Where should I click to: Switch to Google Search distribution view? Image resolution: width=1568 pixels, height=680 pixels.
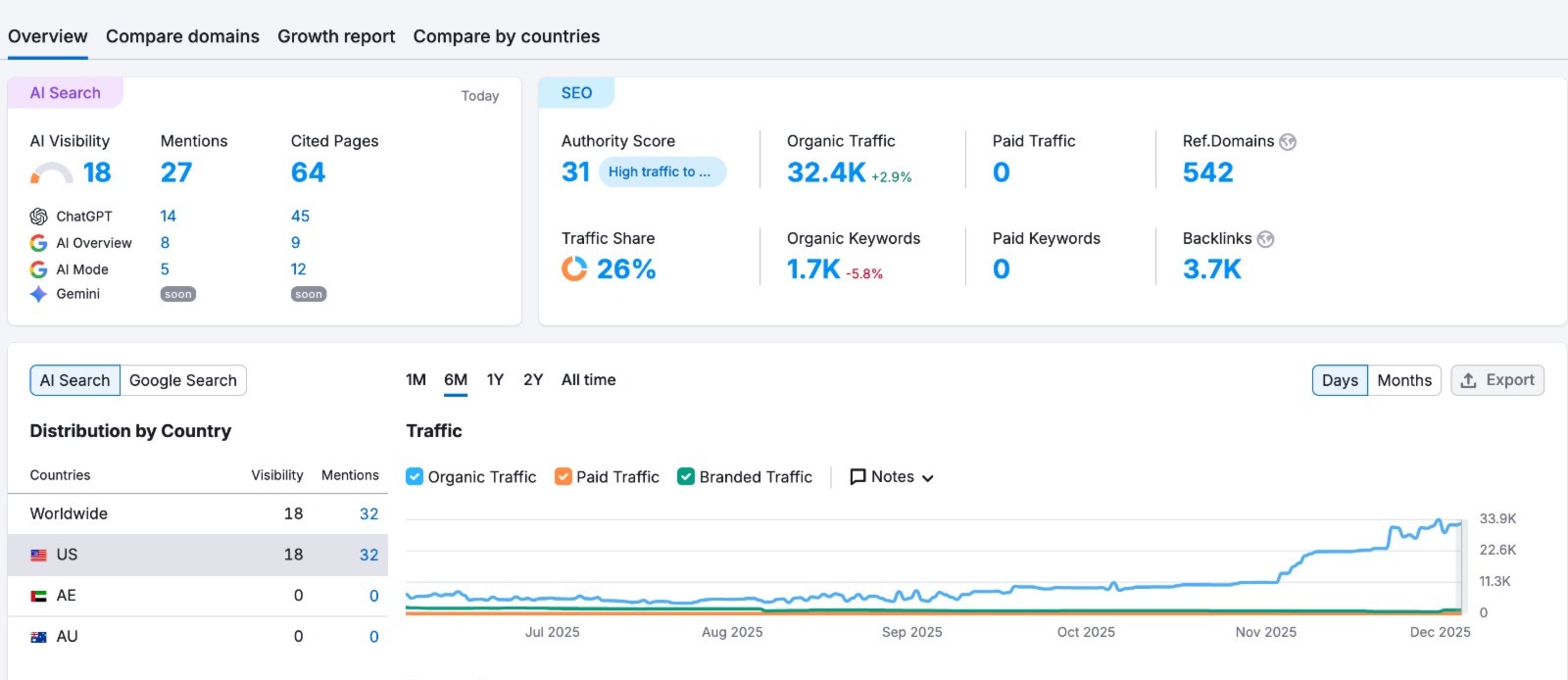pos(183,380)
